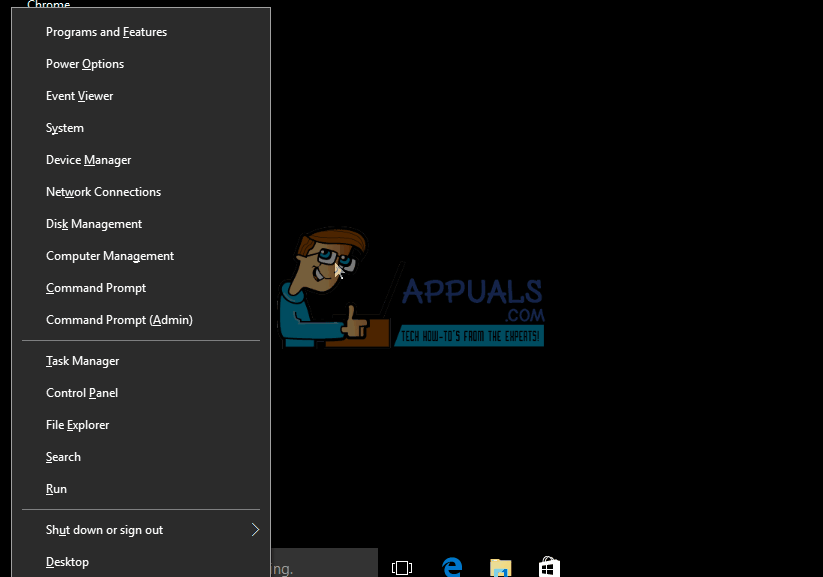This screenshot has width=823, height=577.
Task: Open Task Manager from the menu
Action: click(x=82, y=361)
